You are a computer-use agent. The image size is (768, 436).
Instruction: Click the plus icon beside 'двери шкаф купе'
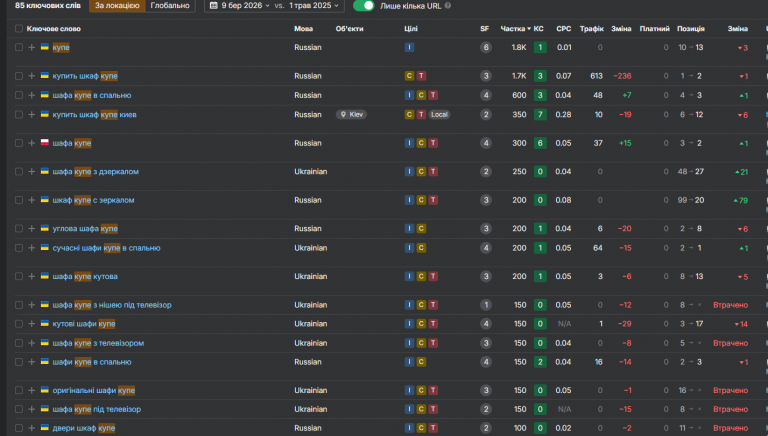tap(32, 428)
